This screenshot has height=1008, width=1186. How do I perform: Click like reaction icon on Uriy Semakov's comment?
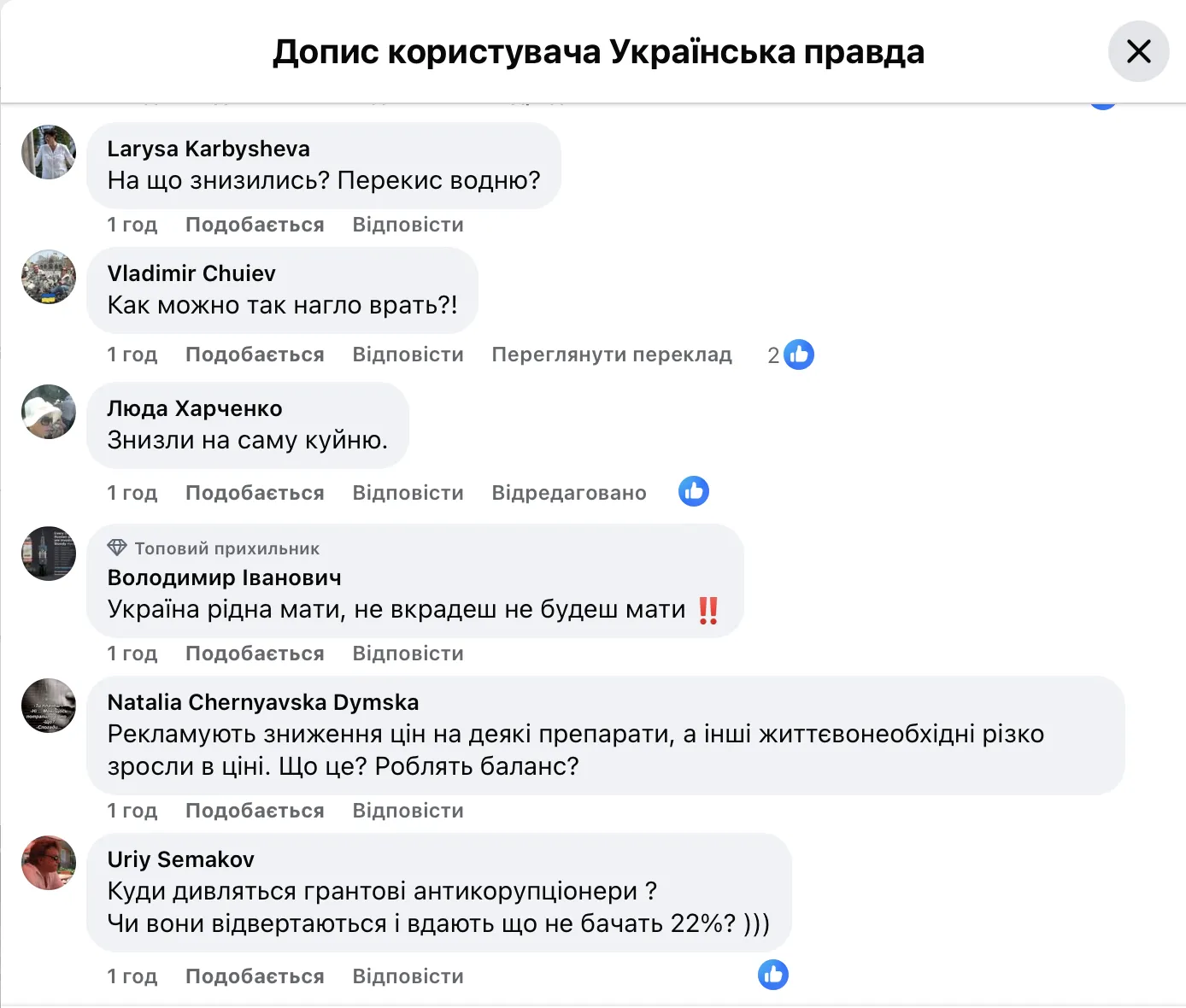(772, 975)
